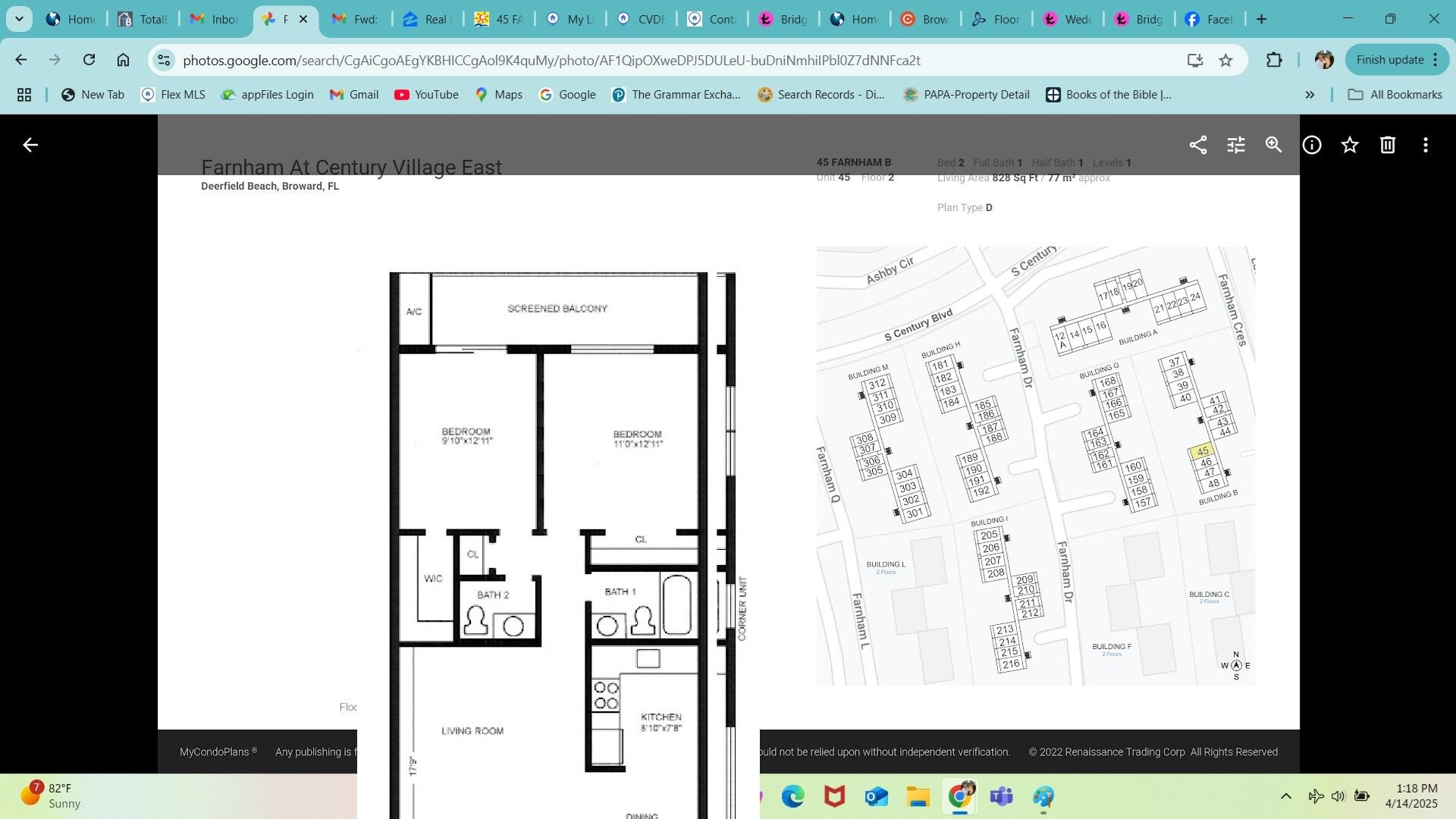
Task: Show hidden system tray icons
Action: [x=1285, y=796]
